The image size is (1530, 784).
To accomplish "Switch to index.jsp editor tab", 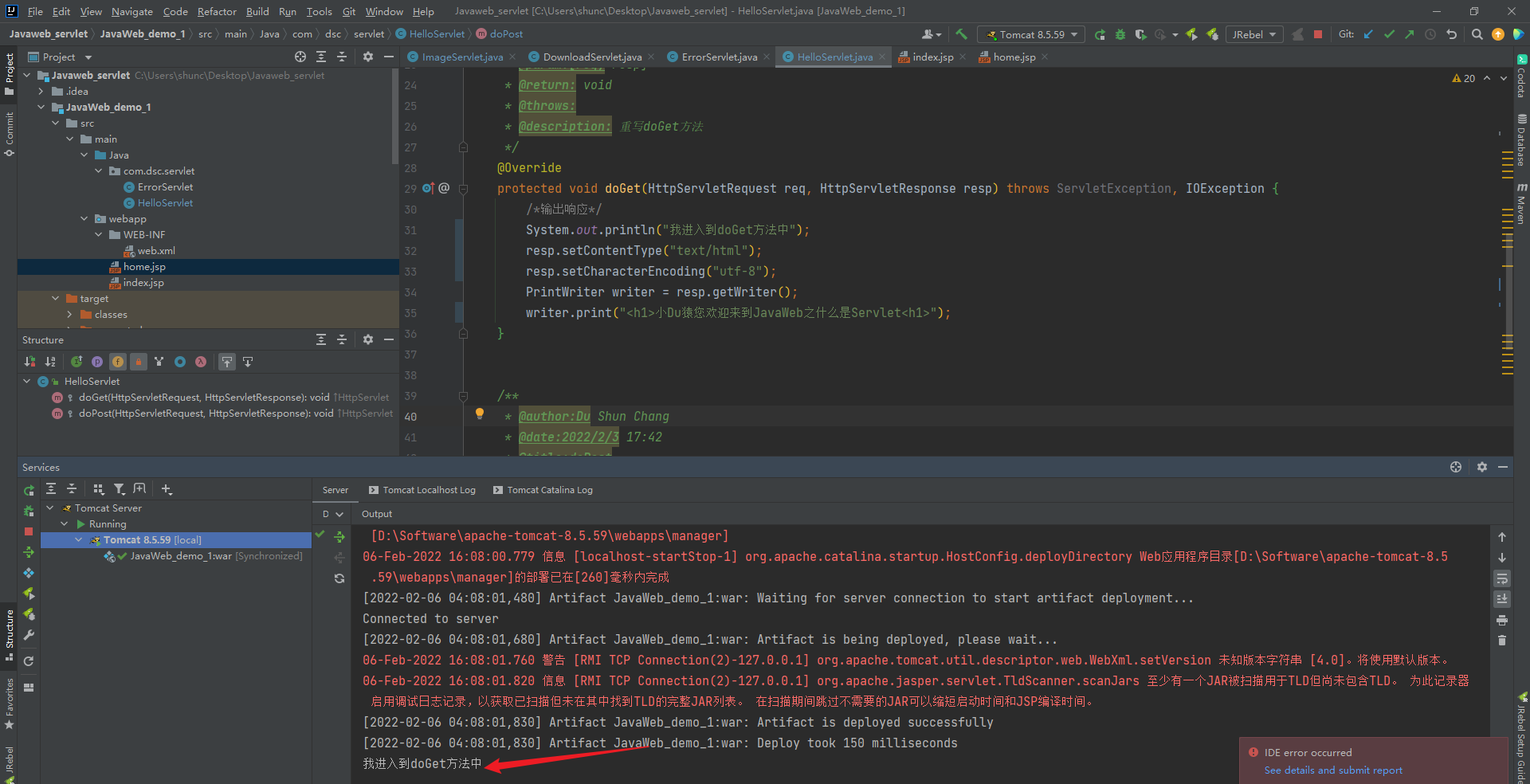I will 932,57.
